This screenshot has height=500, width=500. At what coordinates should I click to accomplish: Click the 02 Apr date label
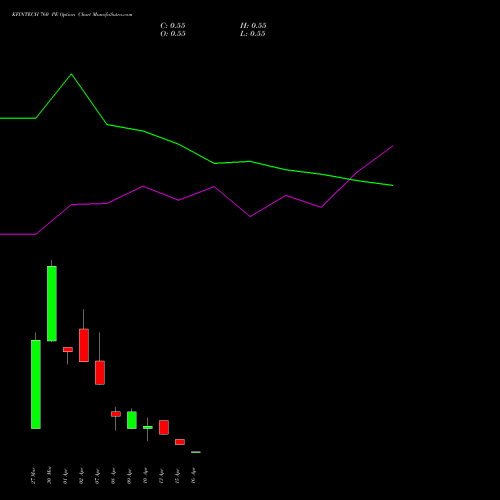[x=81, y=476]
